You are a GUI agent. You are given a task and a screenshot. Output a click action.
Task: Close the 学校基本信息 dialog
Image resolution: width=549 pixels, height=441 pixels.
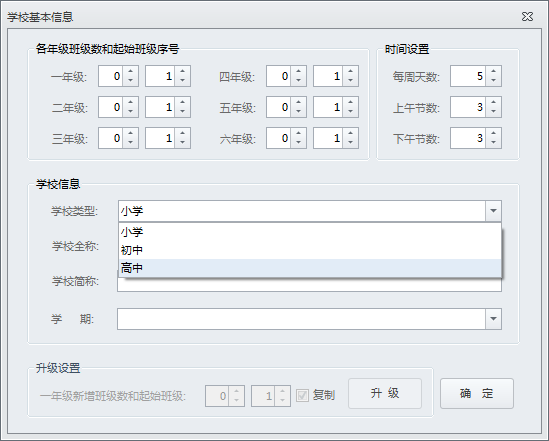[x=527, y=16]
